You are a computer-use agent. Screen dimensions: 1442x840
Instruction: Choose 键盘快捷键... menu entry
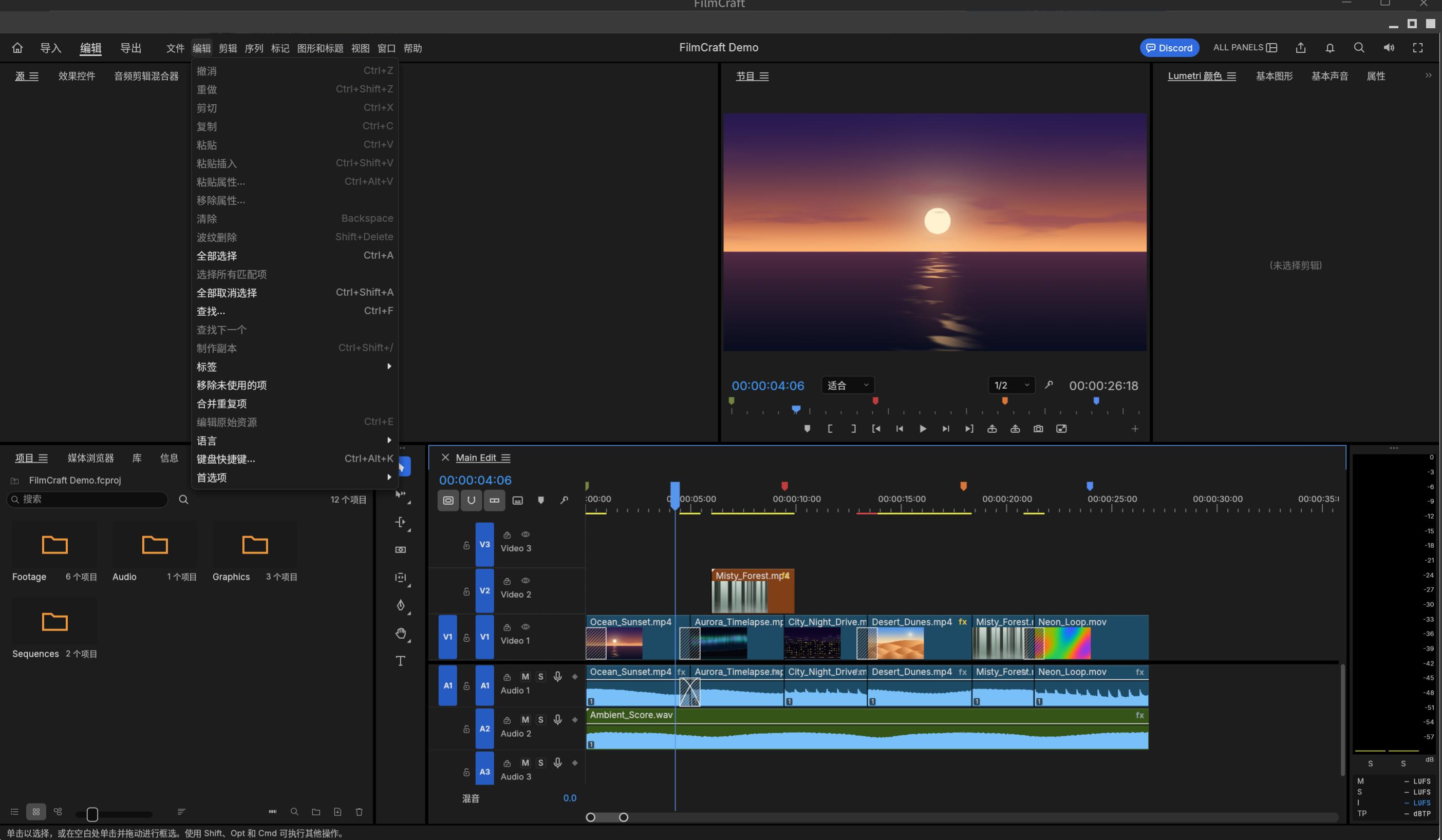coord(295,459)
